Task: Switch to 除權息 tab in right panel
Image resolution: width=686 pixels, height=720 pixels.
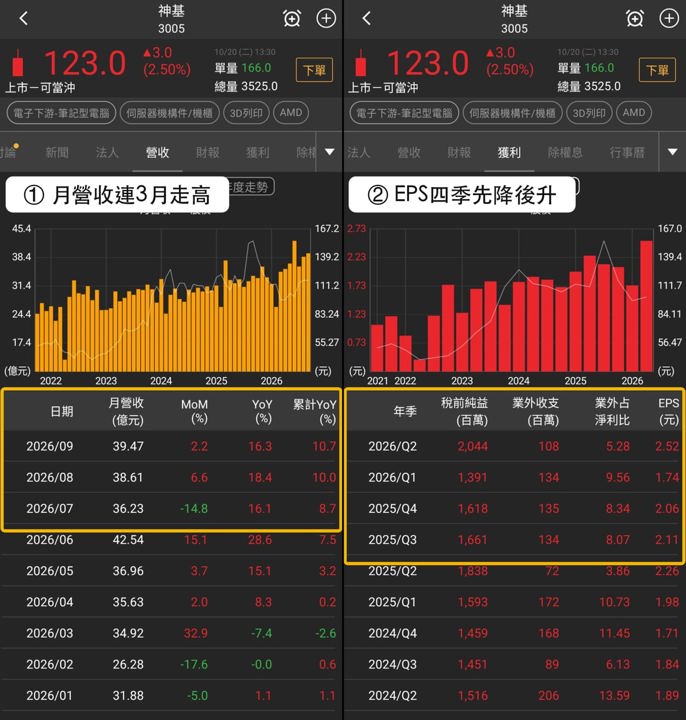Action: point(565,152)
